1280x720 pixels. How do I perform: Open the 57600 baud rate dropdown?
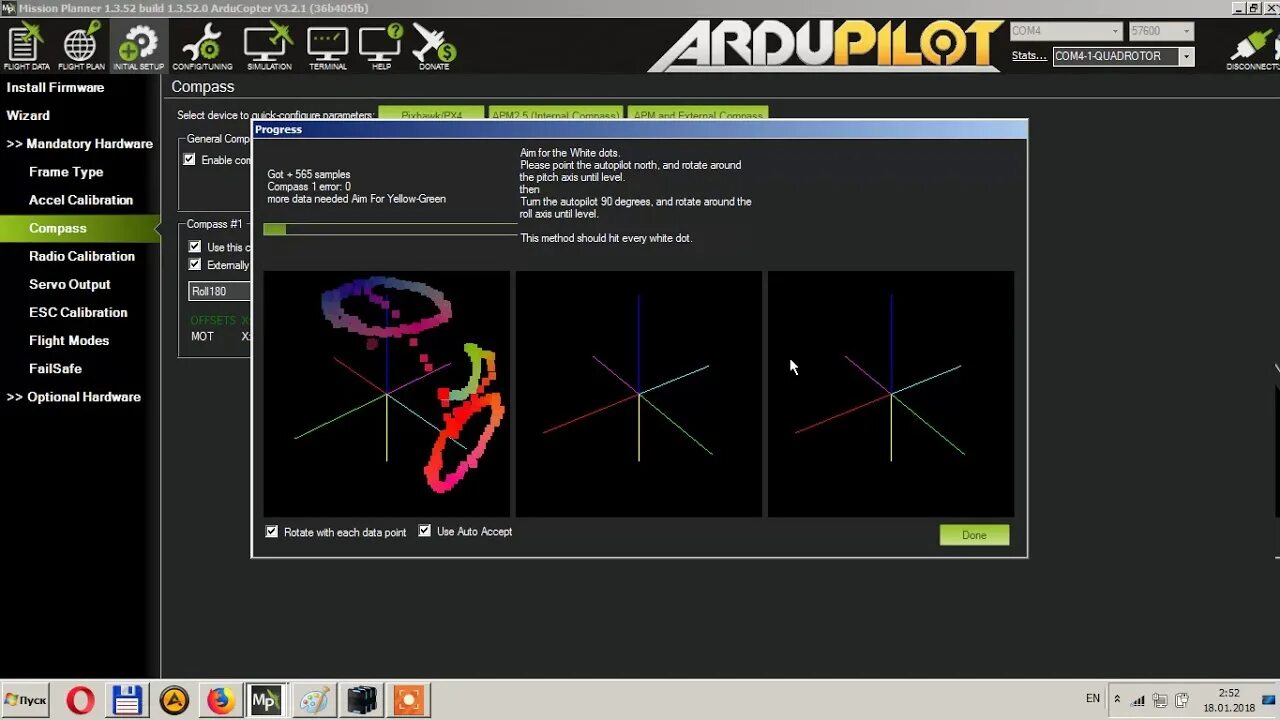pos(1161,31)
